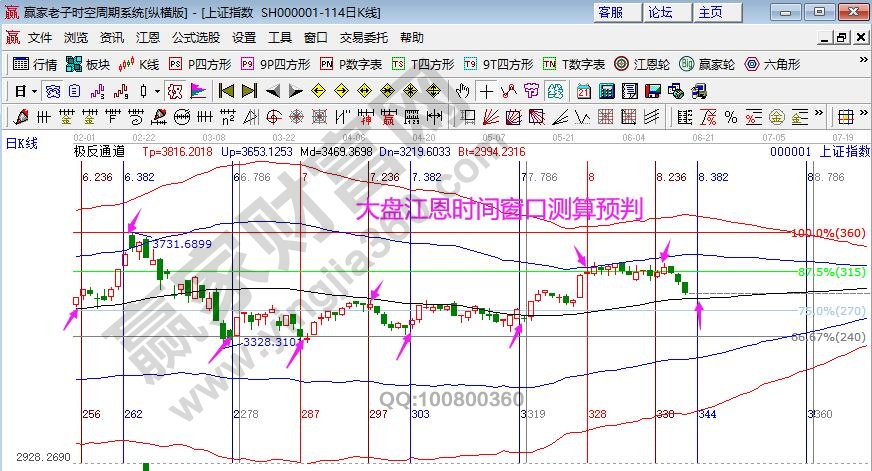Click the 论坛 forum button
Screen dimensions: 872x471
[660, 12]
